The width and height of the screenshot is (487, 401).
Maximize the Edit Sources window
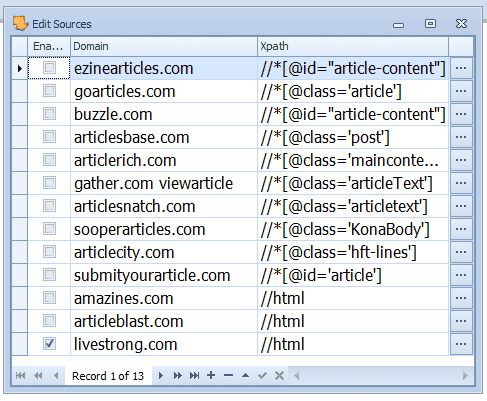pyautogui.click(x=430, y=24)
